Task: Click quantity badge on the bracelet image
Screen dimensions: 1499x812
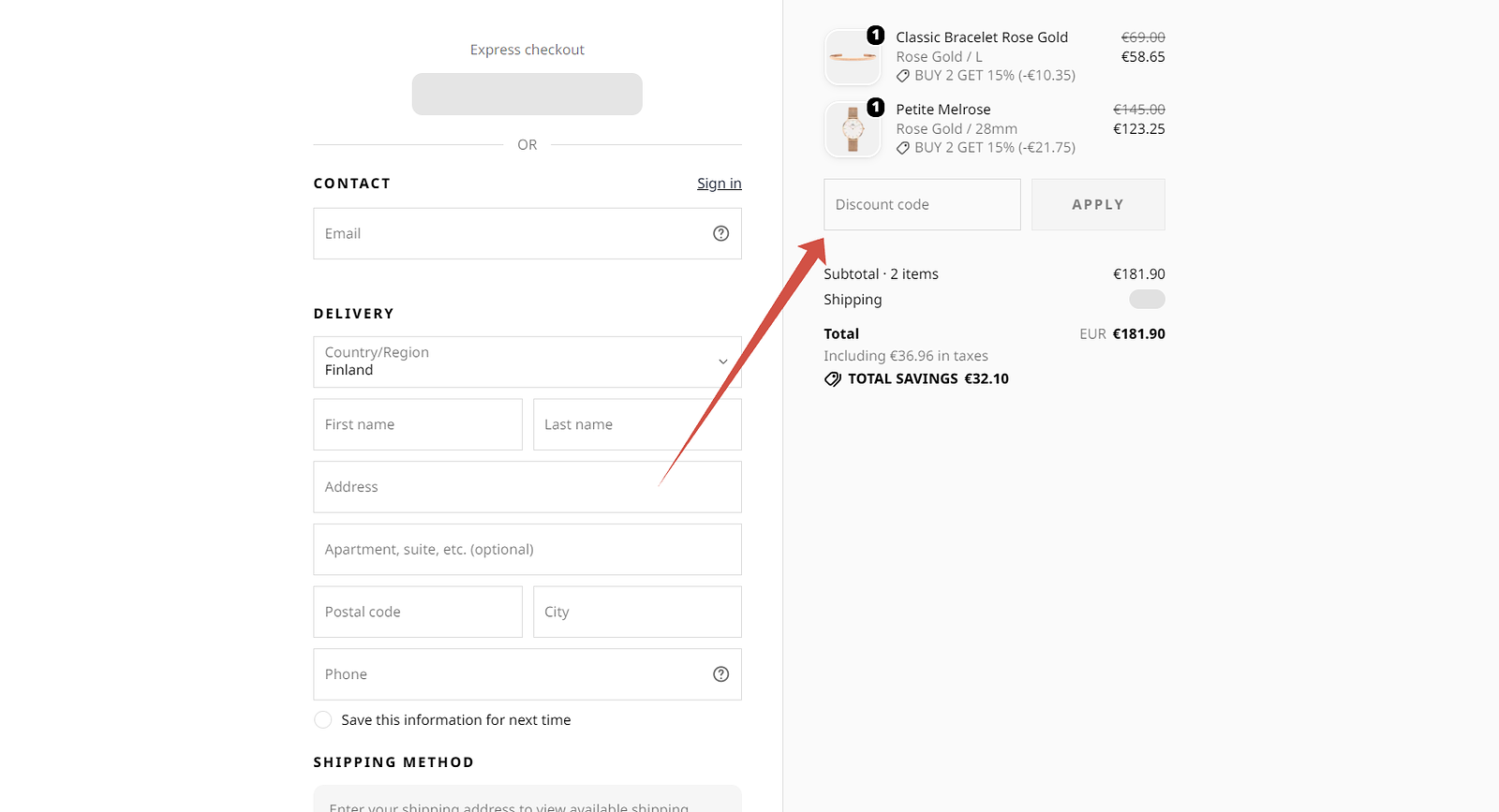Action: (x=875, y=36)
